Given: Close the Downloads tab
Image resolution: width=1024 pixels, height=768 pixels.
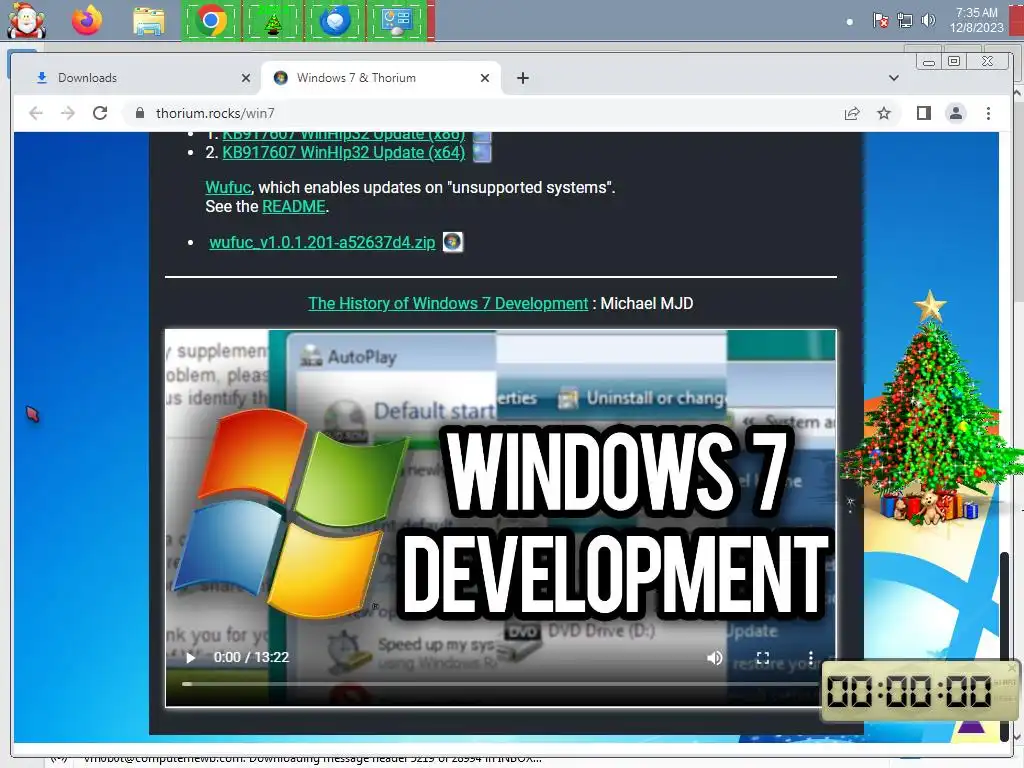Looking at the screenshot, I should [x=246, y=78].
